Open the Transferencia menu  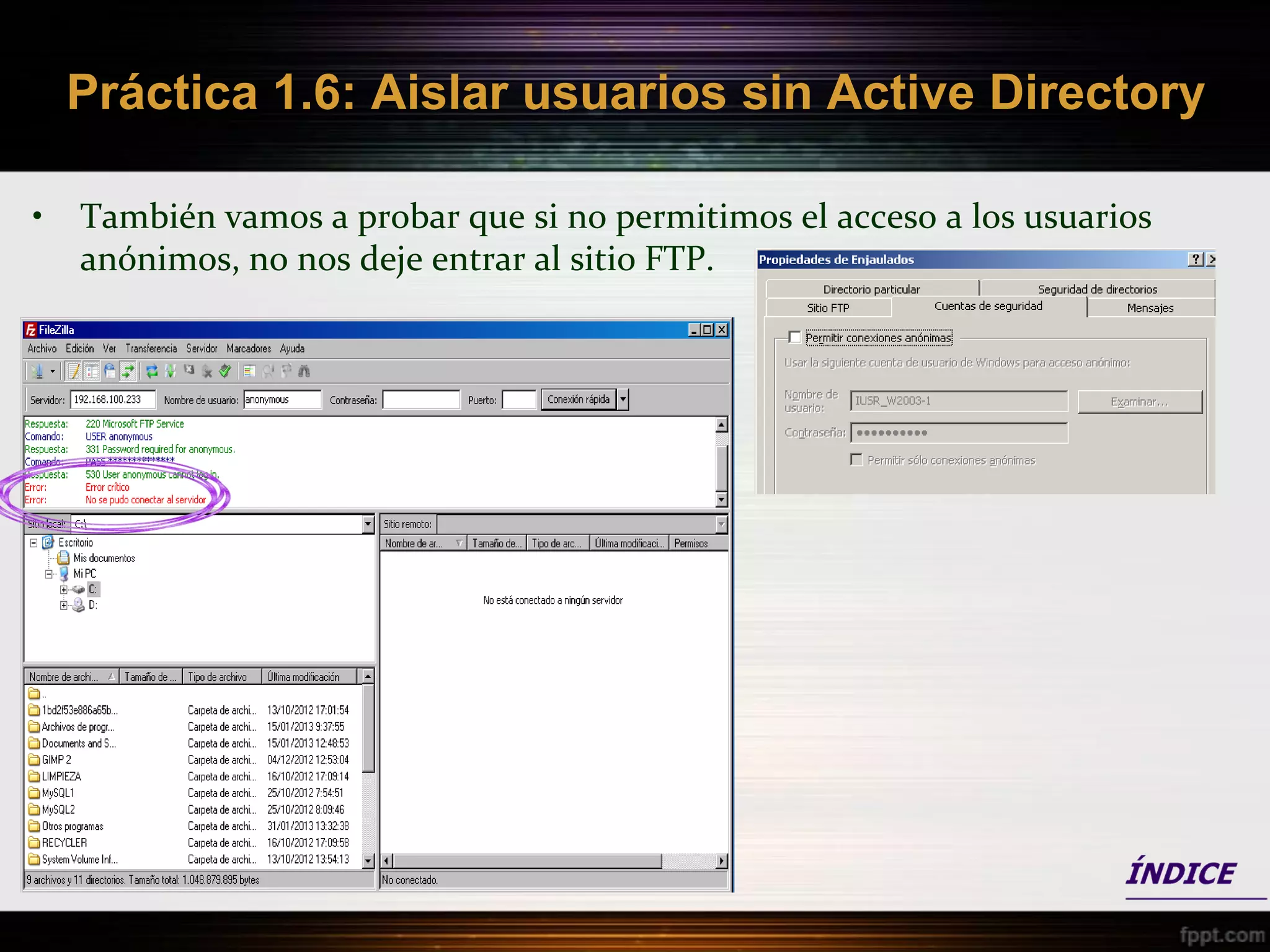pos(151,348)
